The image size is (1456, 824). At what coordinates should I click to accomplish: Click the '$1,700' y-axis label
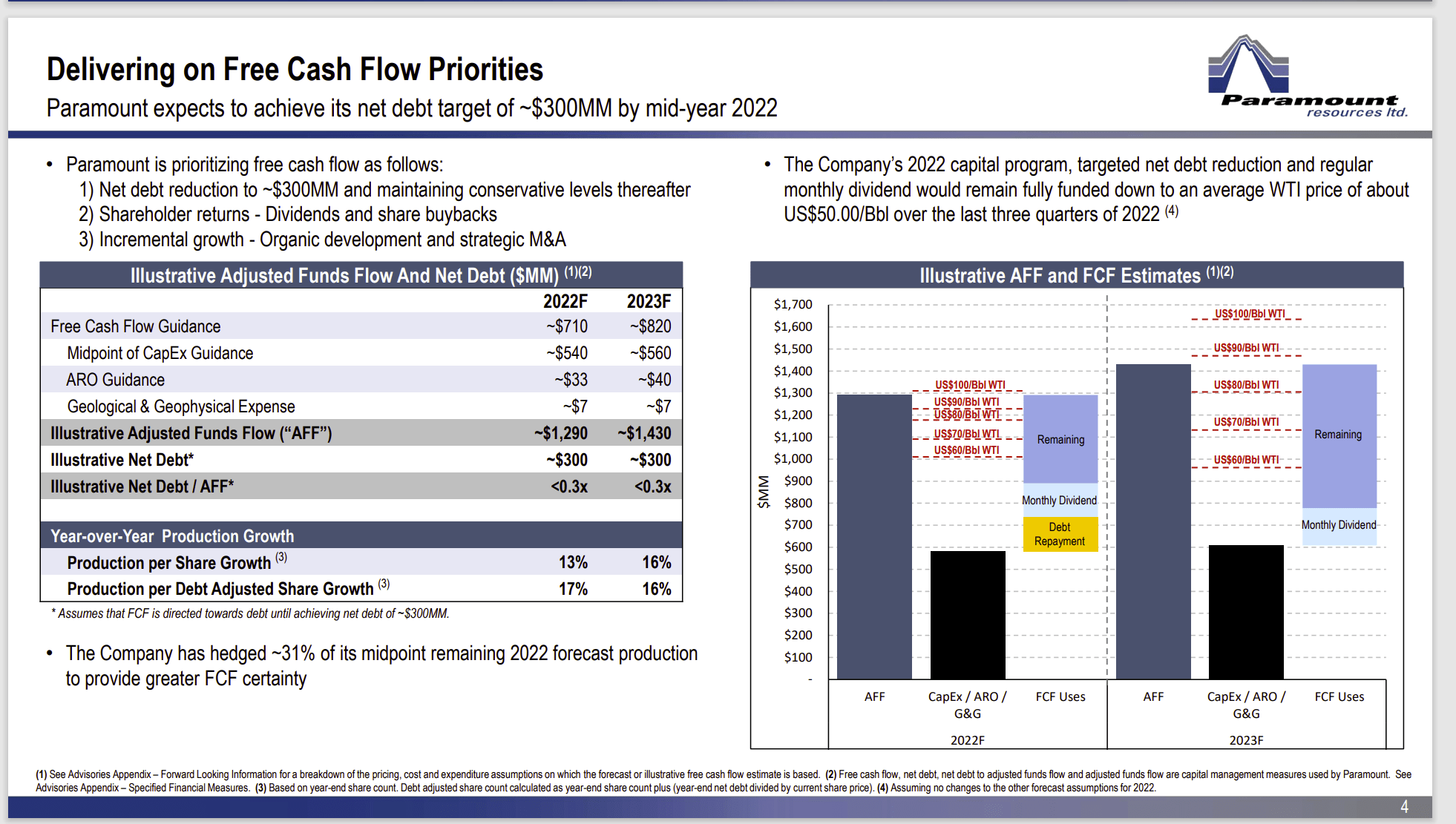(x=793, y=304)
